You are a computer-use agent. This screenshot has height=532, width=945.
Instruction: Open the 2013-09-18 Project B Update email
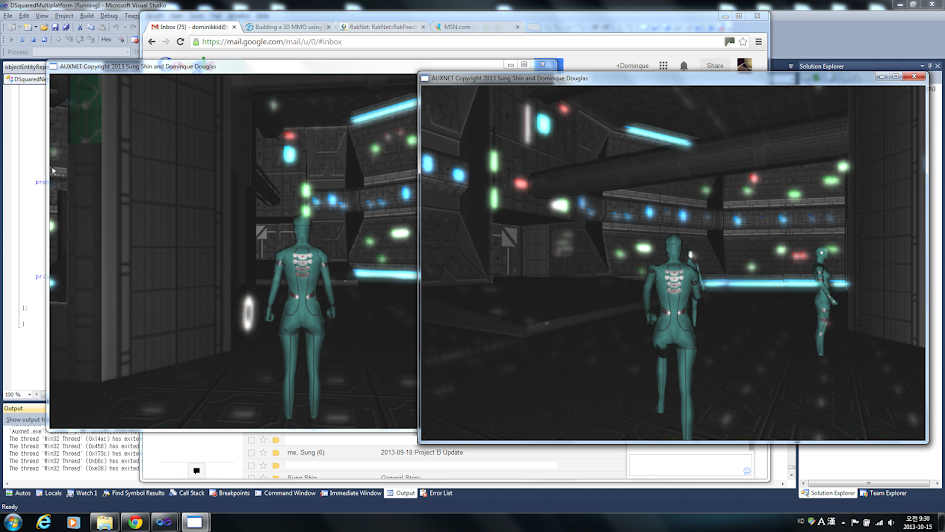tap(422, 452)
